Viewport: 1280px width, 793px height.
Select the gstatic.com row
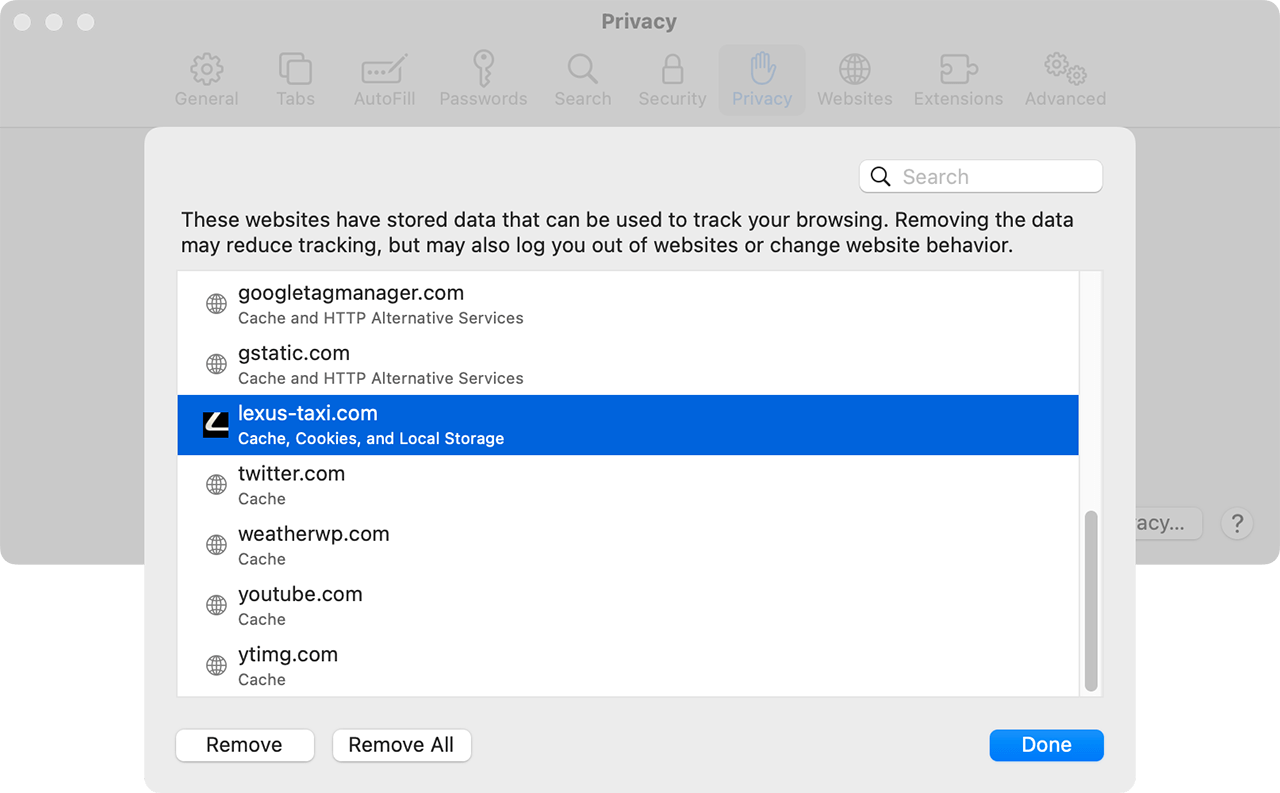628,364
